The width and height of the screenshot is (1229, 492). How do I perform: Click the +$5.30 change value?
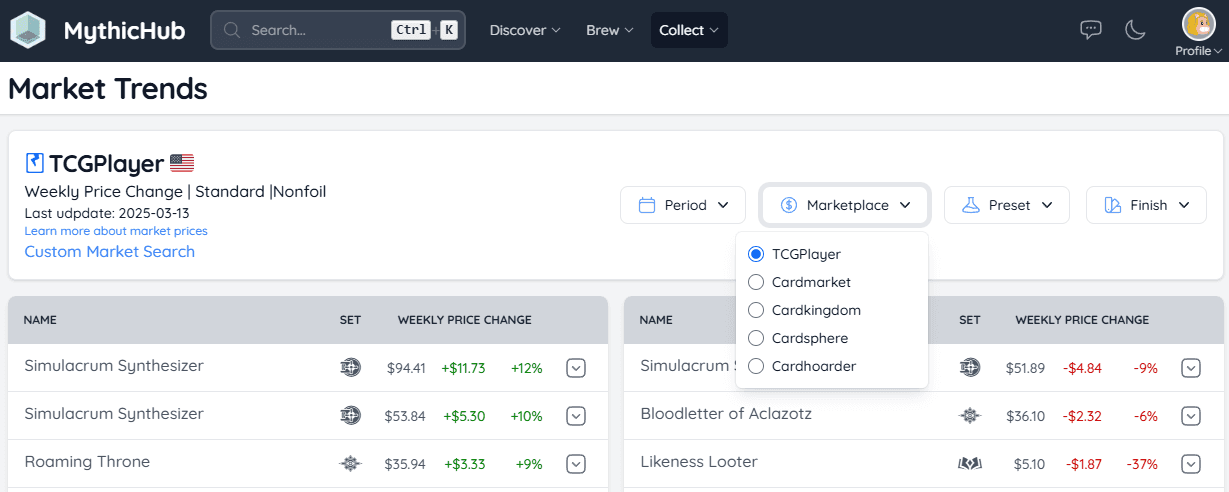463,416
